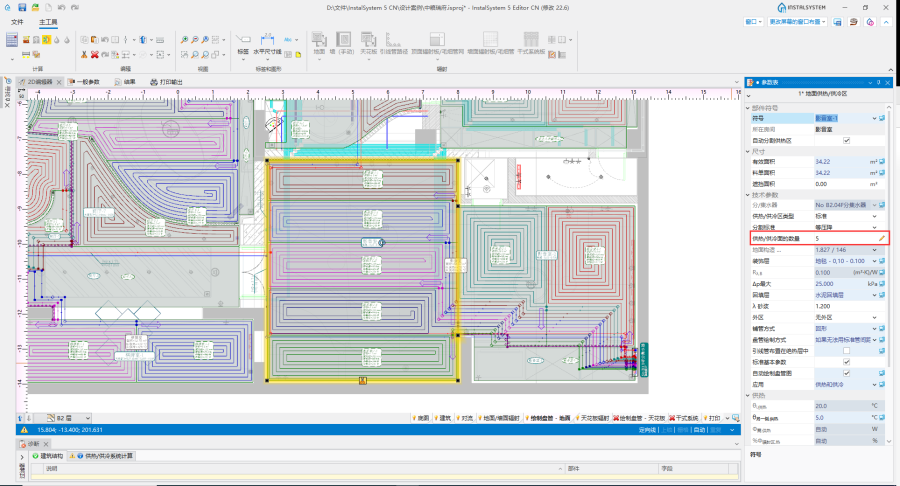Toggle the 自动绘制盘管图 checkbox
The height and width of the screenshot is (486, 900).
pos(847,372)
